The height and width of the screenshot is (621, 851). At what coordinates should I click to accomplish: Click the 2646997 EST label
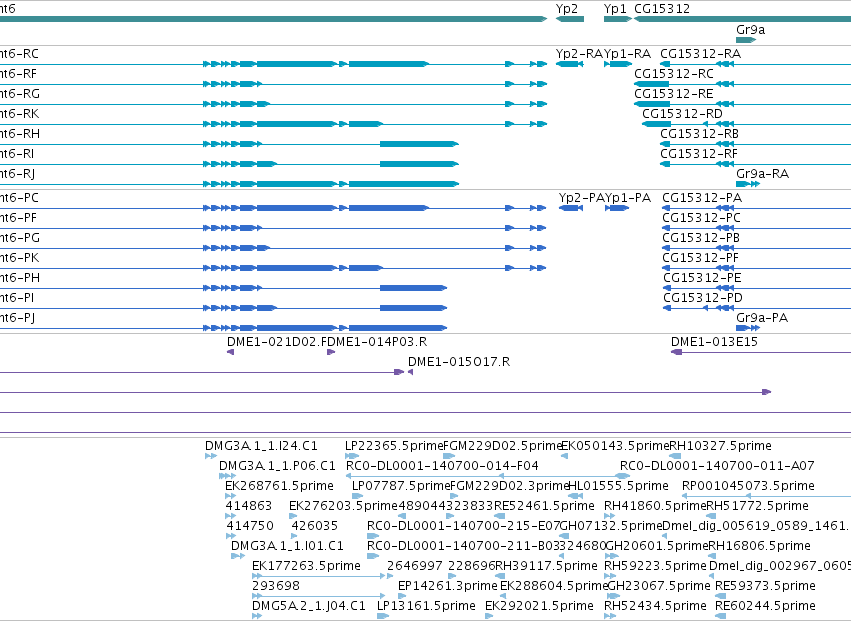click(x=415, y=566)
